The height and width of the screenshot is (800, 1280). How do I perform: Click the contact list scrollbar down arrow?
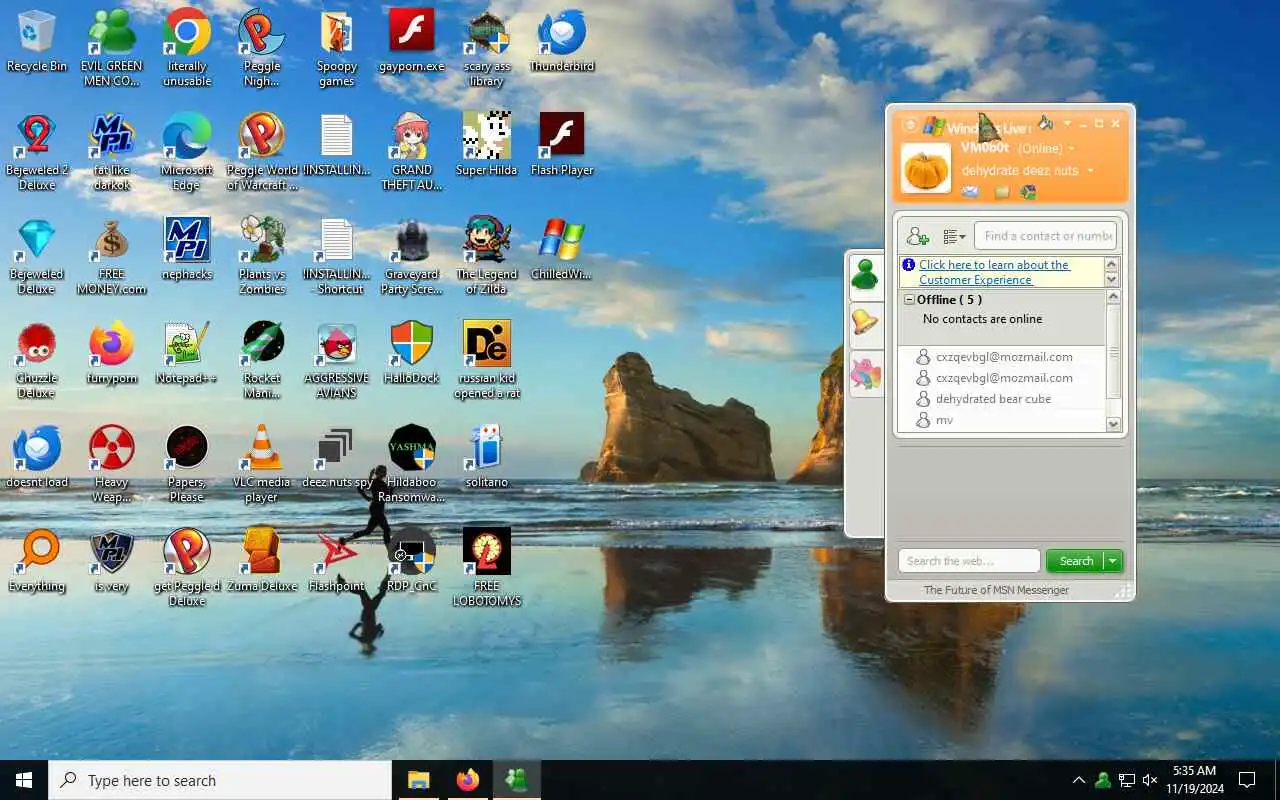tap(1113, 424)
